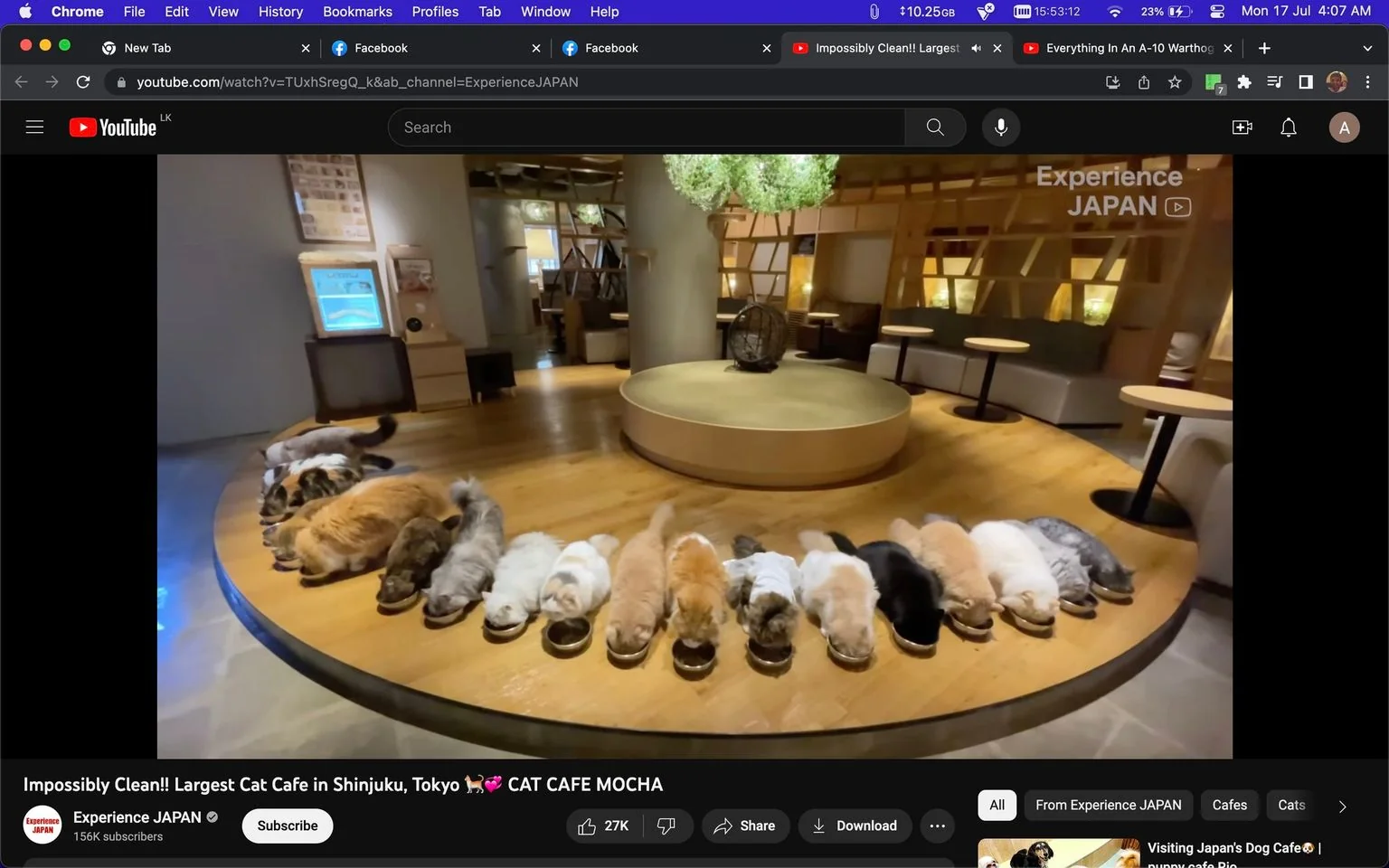Image resolution: width=1389 pixels, height=868 pixels.
Task: Open the Bookmarks menu
Action: [x=357, y=12]
